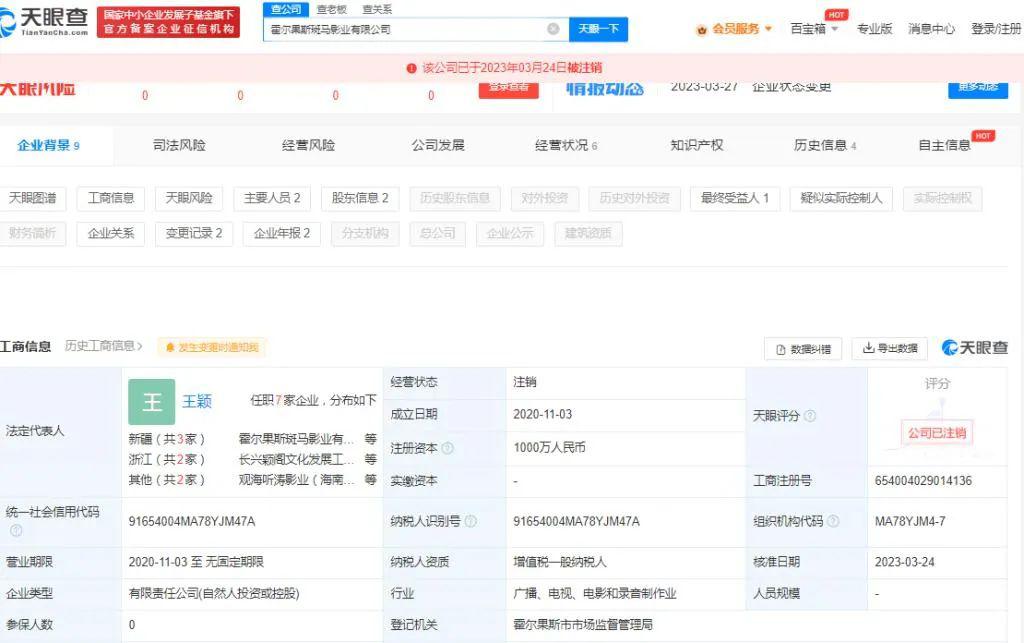The width and height of the screenshot is (1024, 643).
Task: Open the 知识产权 tab
Action: [696, 145]
